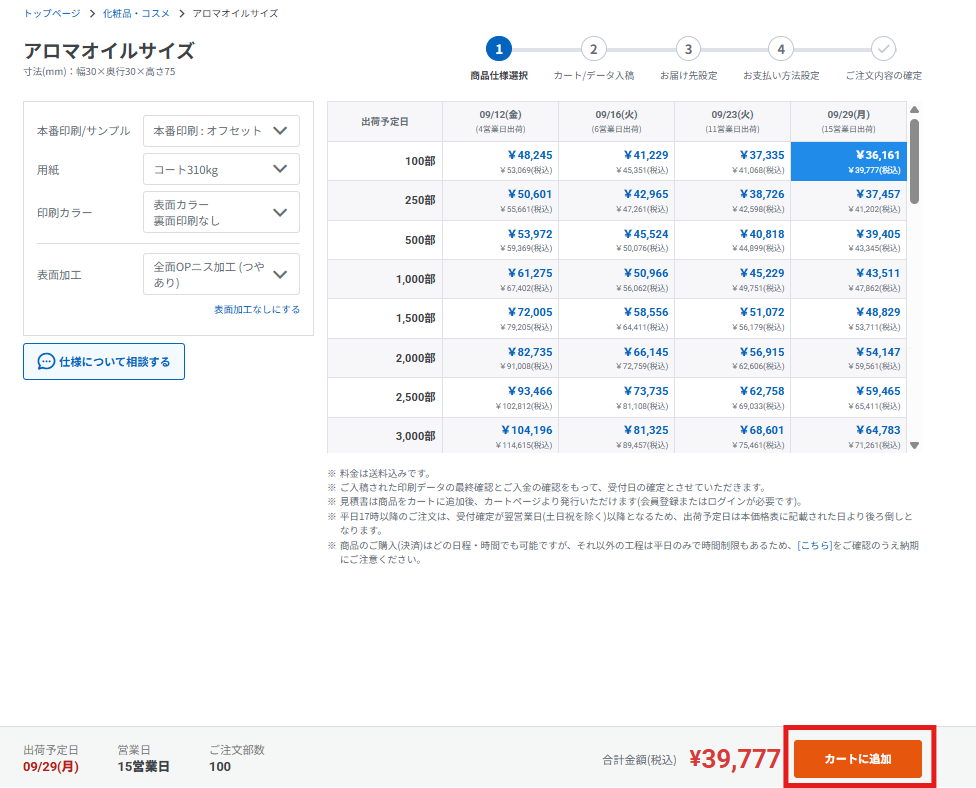Select price ¥64,783 for 3,000部
The width and height of the screenshot is (976, 788).
tap(848, 436)
